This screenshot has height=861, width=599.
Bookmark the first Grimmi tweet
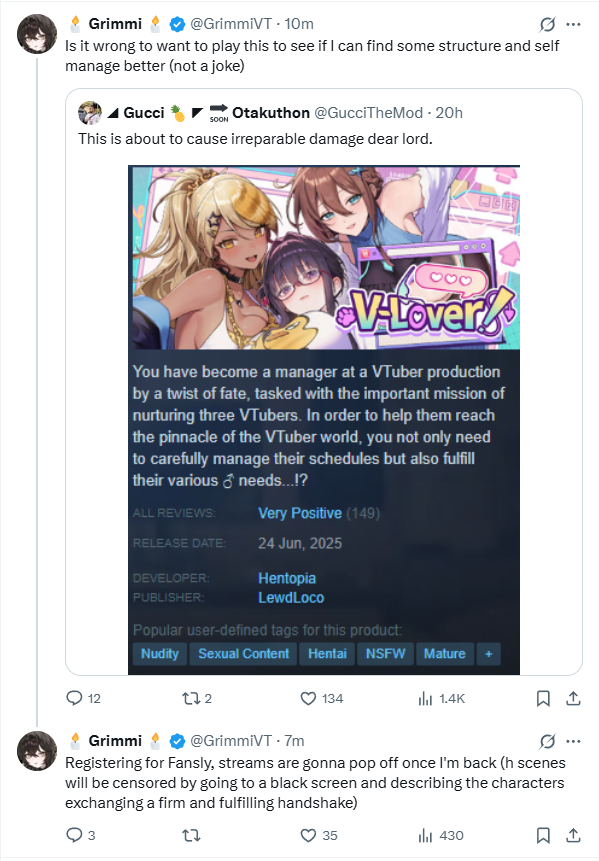pyautogui.click(x=543, y=698)
